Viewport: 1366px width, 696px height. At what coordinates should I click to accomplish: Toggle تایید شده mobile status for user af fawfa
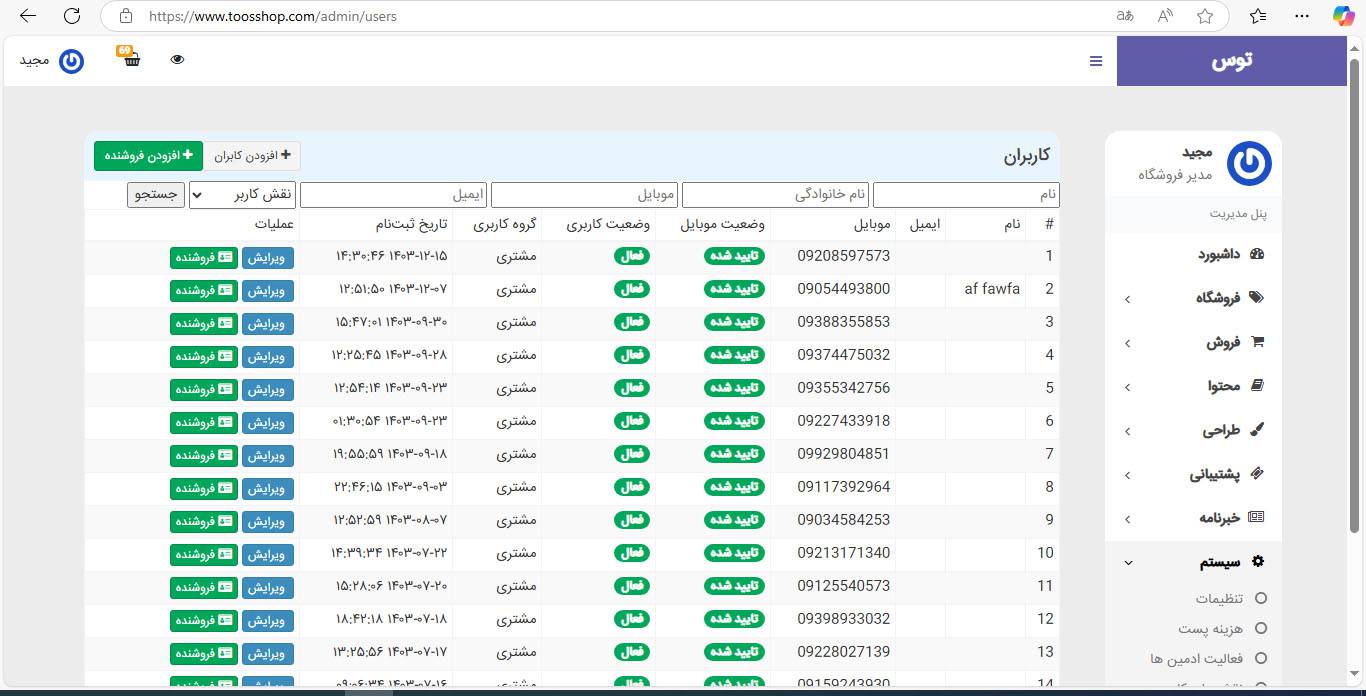(735, 289)
